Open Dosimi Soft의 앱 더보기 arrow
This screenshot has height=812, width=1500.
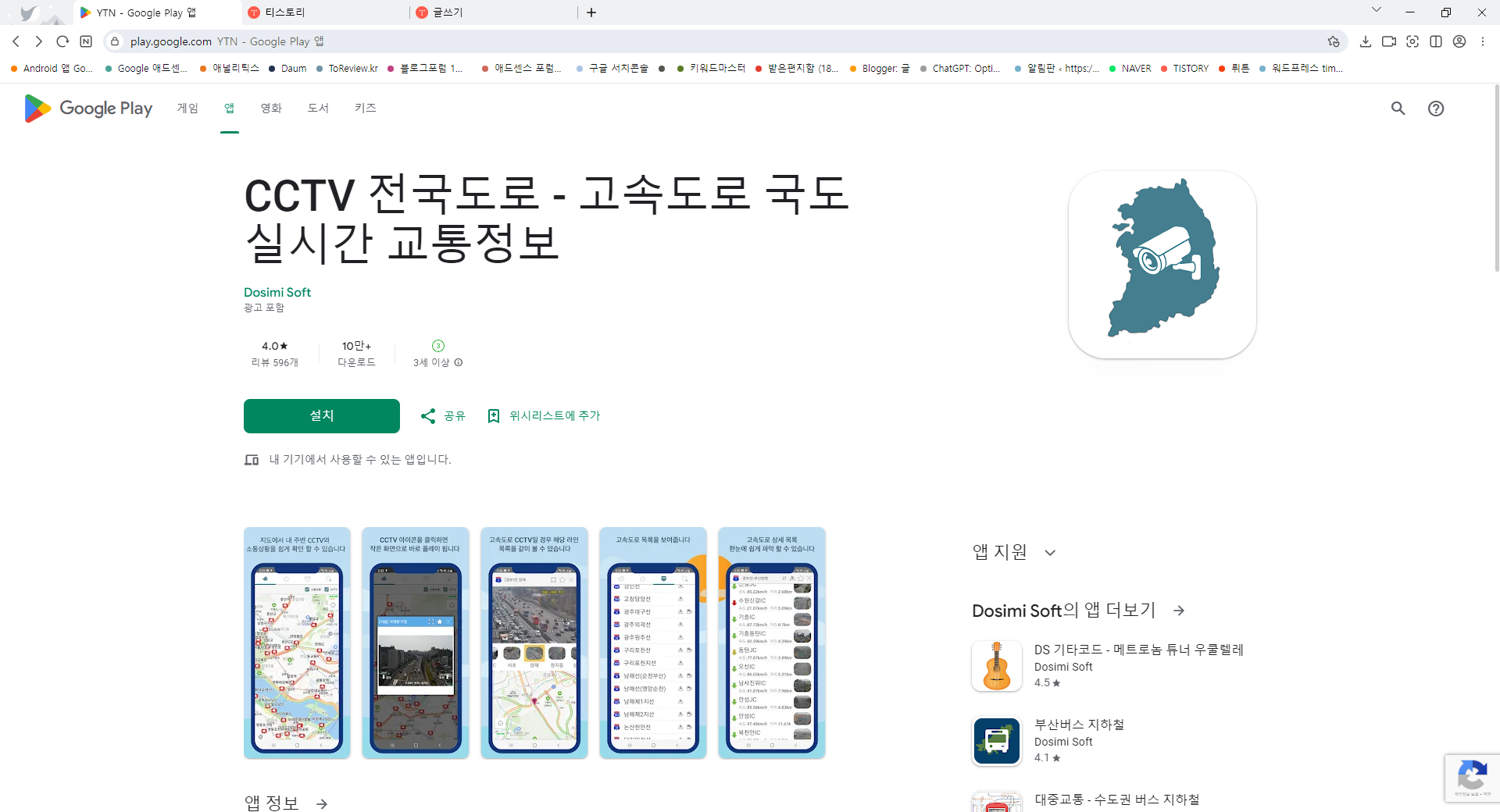(x=1178, y=610)
